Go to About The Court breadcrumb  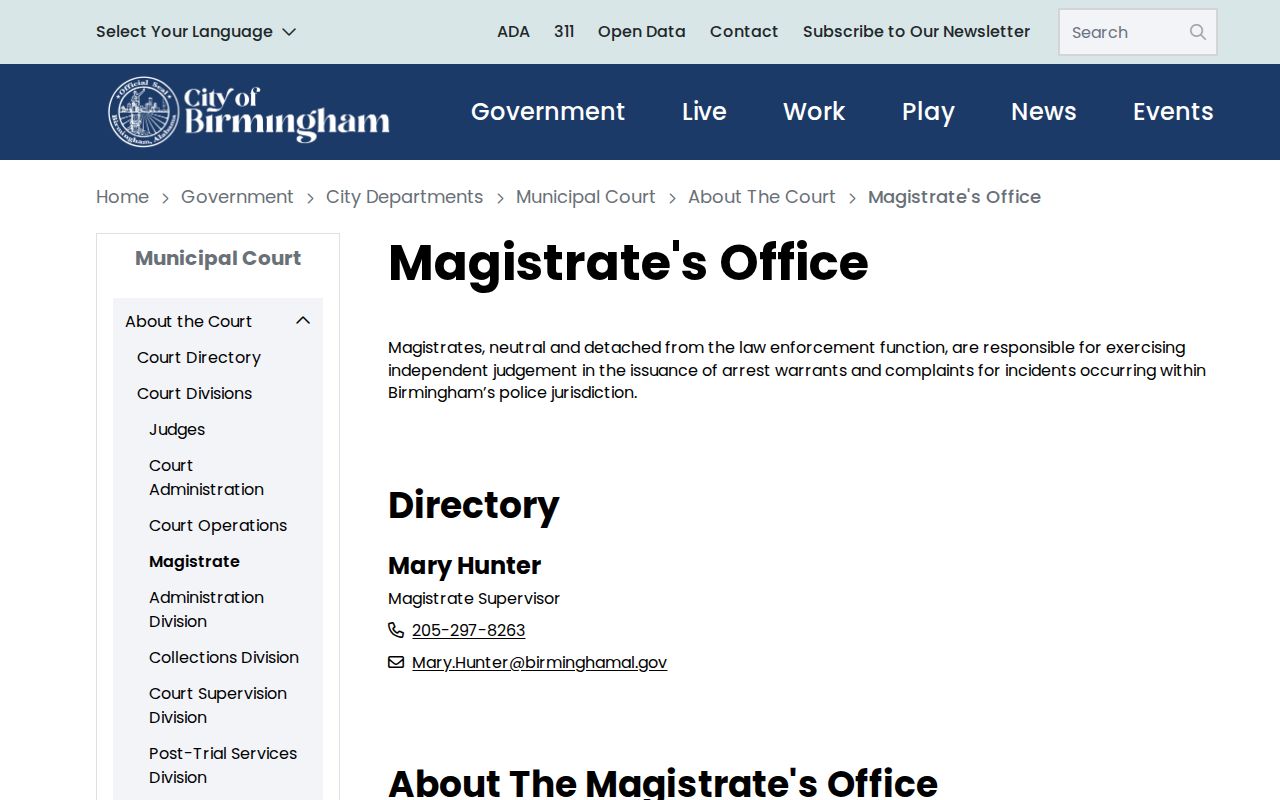click(x=762, y=197)
